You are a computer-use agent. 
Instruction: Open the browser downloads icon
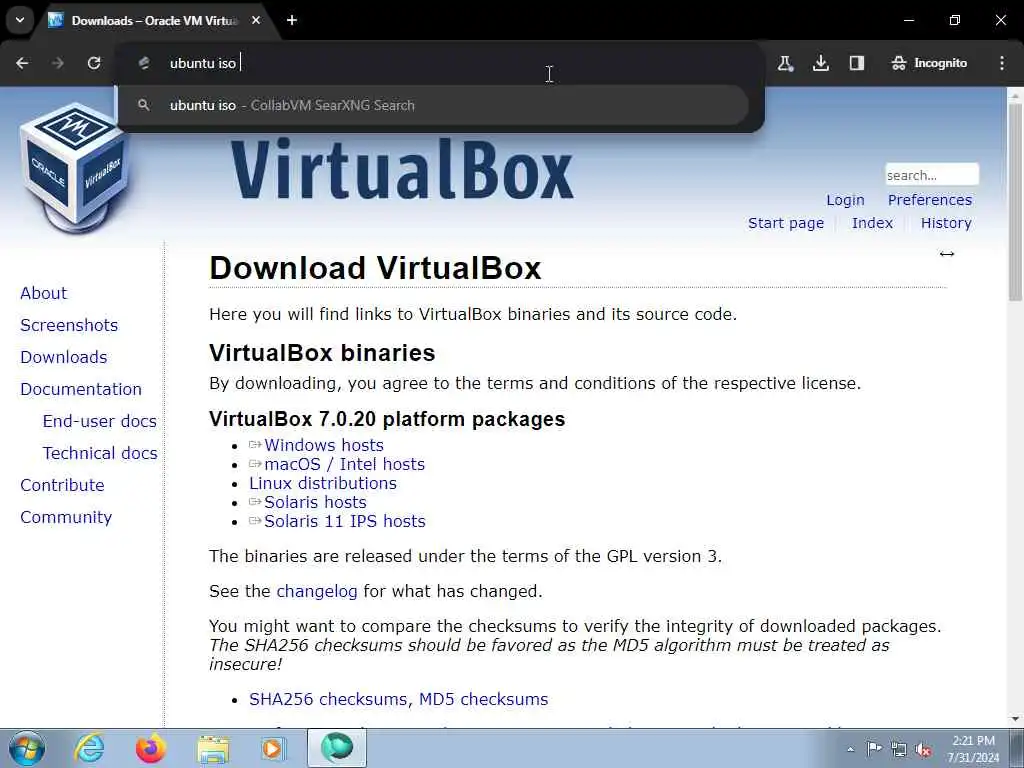(x=821, y=63)
